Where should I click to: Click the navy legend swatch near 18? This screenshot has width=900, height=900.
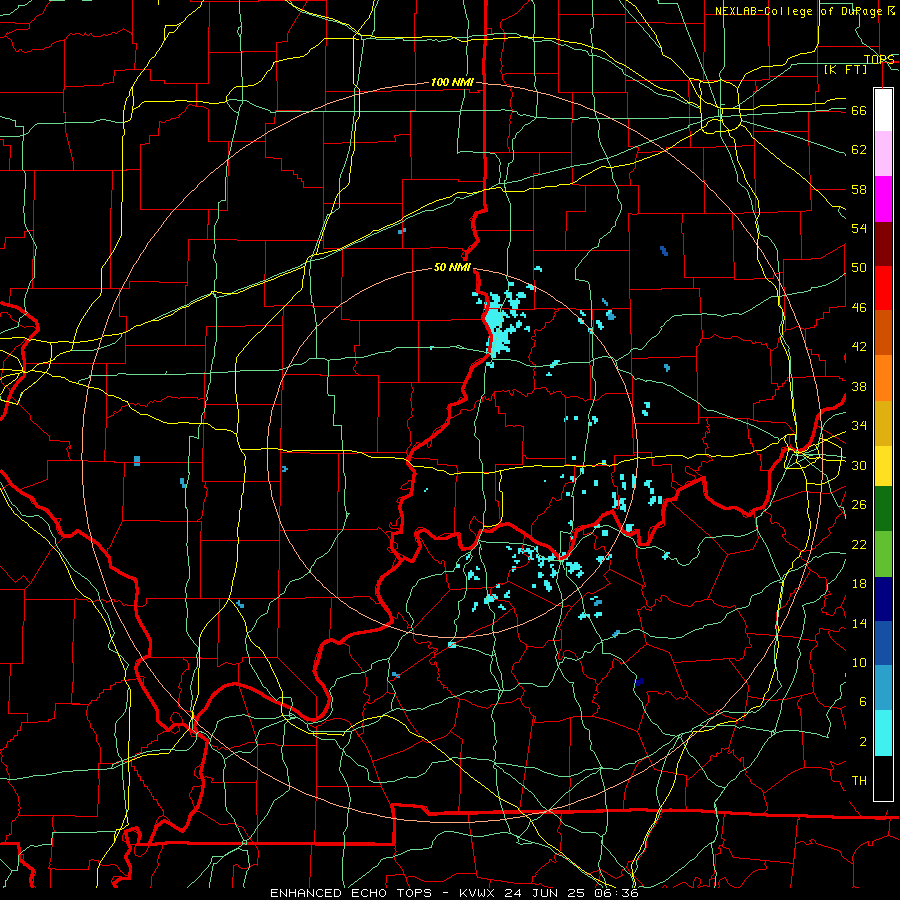click(x=883, y=599)
